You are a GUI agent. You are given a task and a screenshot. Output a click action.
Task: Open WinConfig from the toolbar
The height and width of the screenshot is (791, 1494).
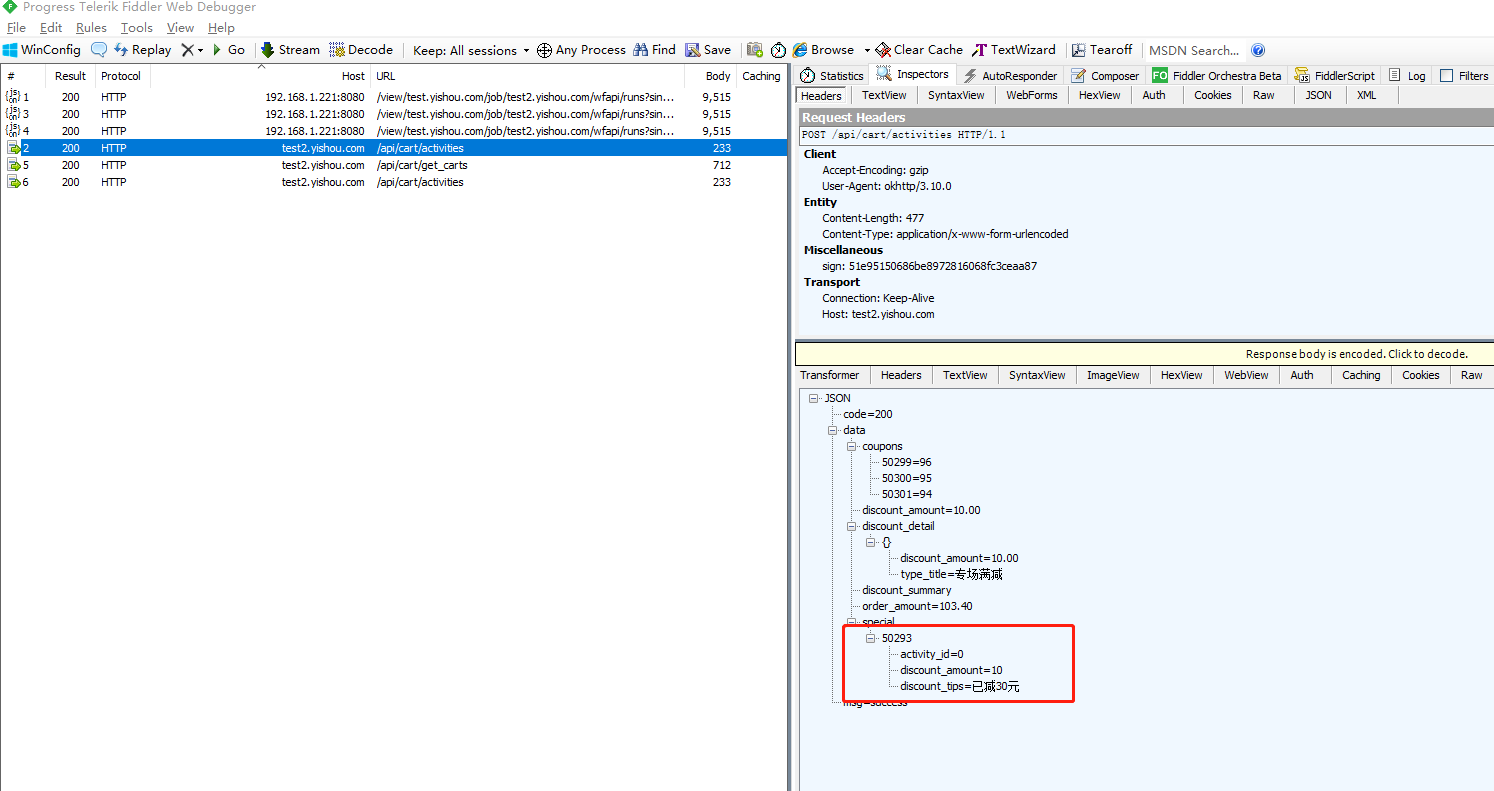point(41,50)
